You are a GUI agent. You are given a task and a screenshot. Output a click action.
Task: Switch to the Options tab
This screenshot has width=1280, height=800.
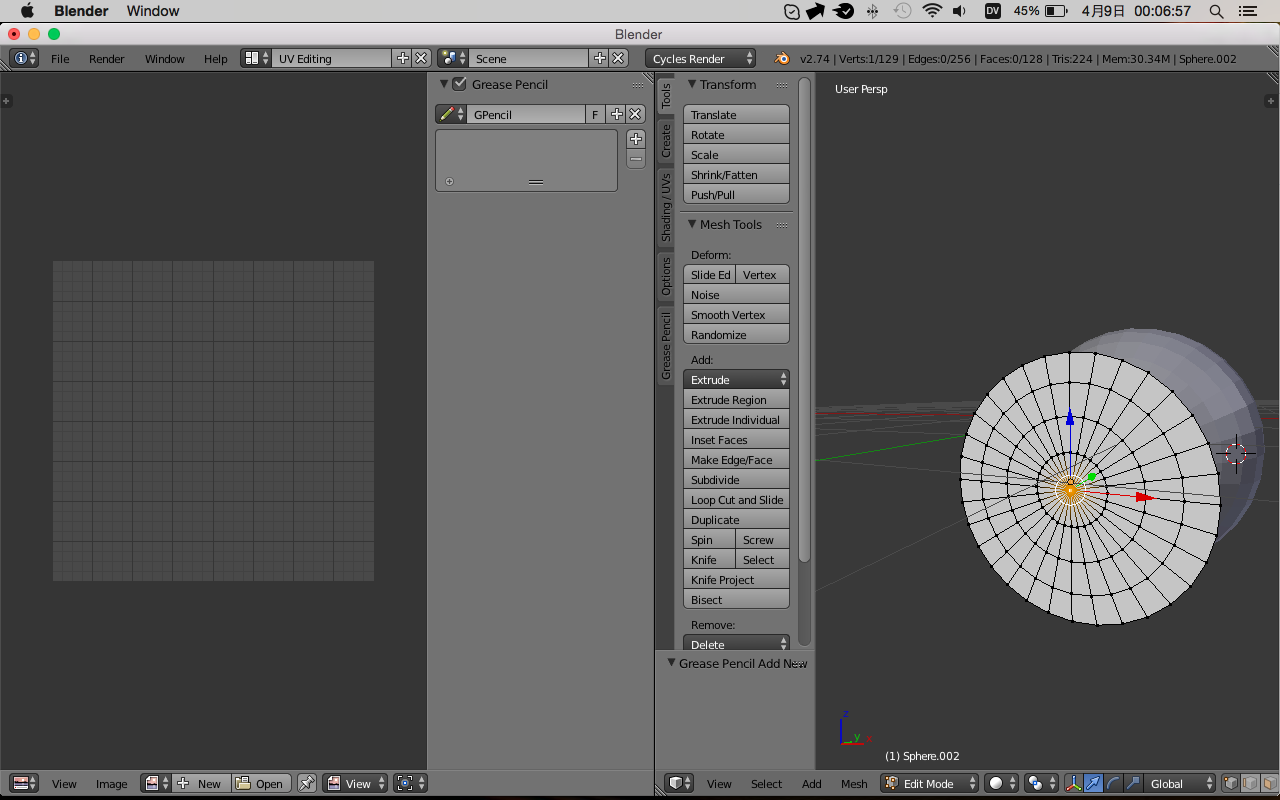pos(666,276)
